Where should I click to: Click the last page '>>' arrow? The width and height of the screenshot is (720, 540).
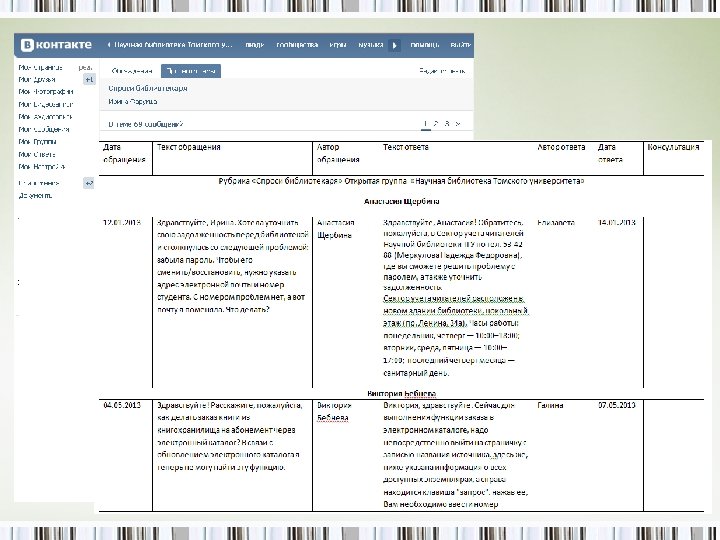[x=458, y=124]
